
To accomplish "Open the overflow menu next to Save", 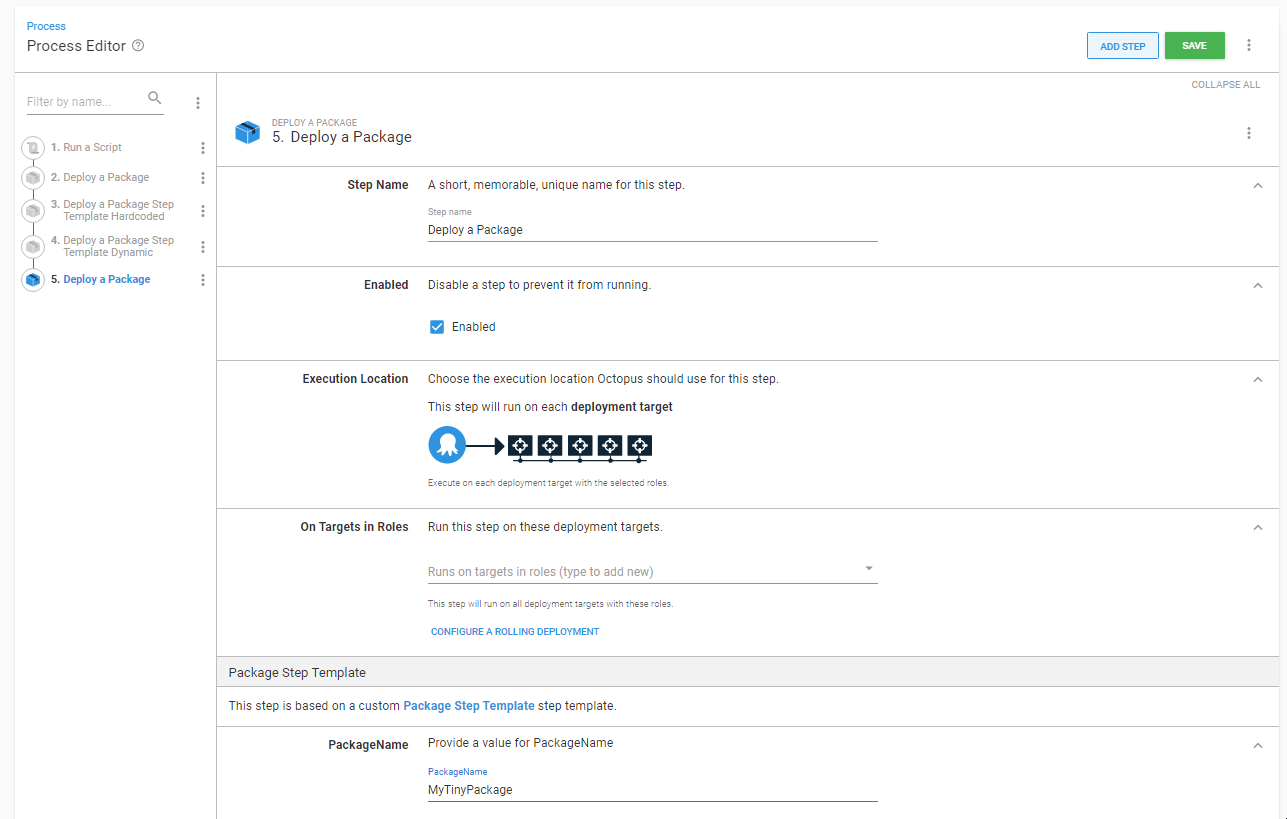I will tap(1249, 45).
